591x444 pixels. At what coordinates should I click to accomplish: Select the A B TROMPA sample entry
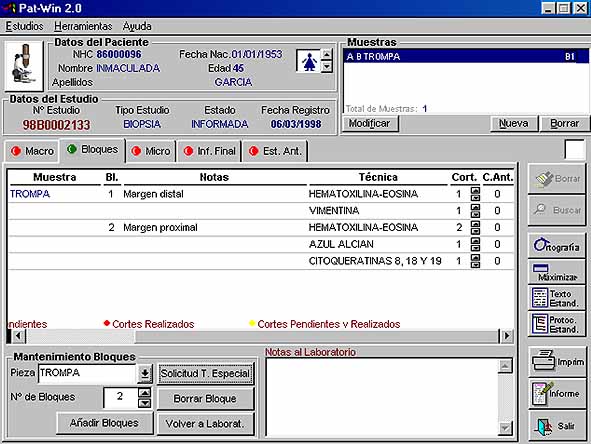[465, 57]
